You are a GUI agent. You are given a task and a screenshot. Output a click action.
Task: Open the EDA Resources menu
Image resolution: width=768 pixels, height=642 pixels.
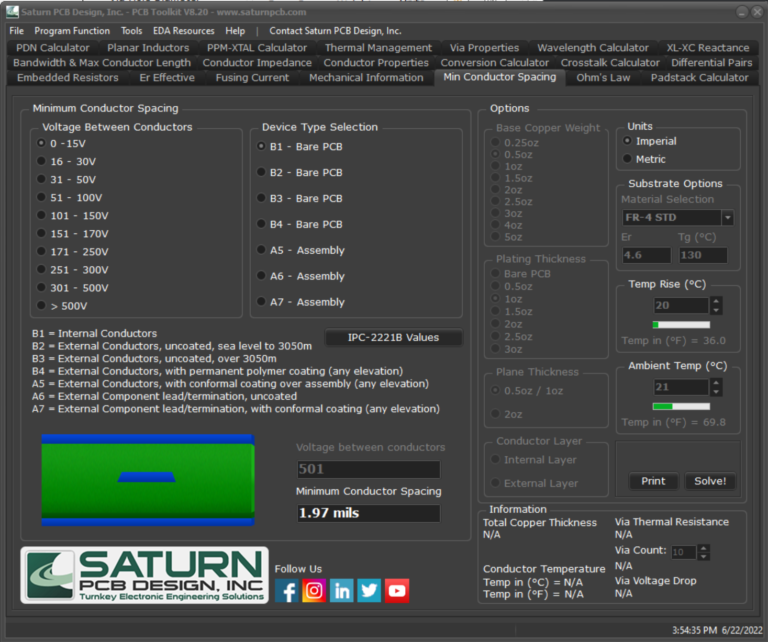tap(183, 31)
